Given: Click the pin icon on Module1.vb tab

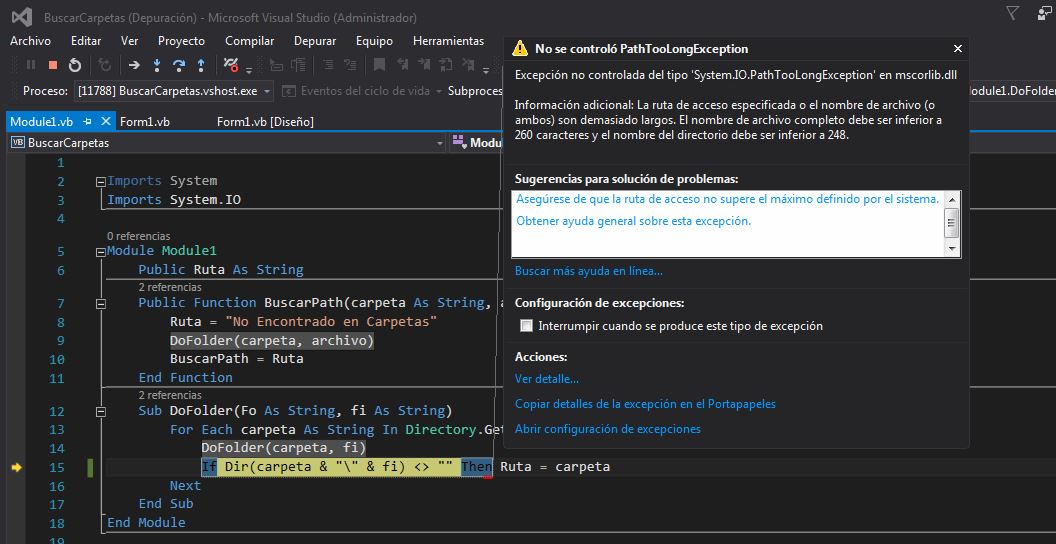Looking at the screenshot, I should (x=88, y=122).
